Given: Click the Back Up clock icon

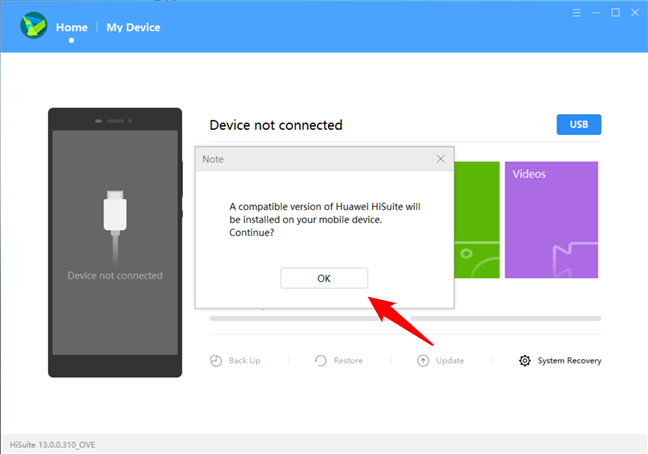Looking at the screenshot, I should click(216, 361).
